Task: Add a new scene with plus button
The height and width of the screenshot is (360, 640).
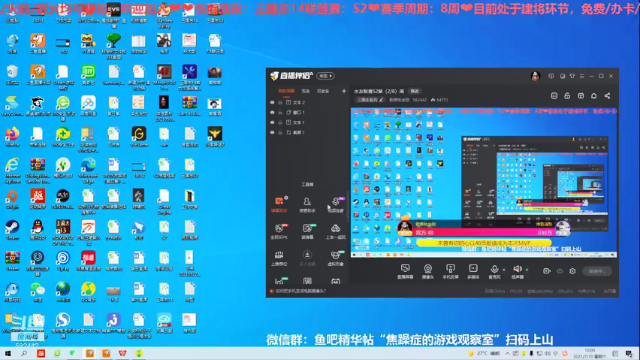Action: click(344, 91)
